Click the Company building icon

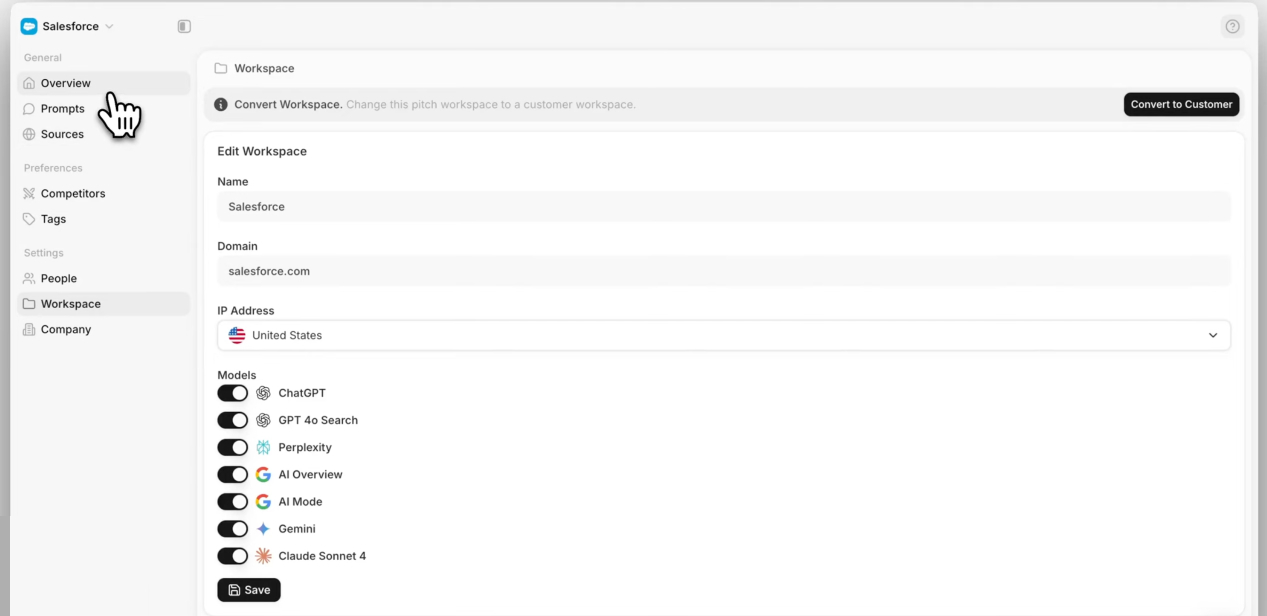29,329
